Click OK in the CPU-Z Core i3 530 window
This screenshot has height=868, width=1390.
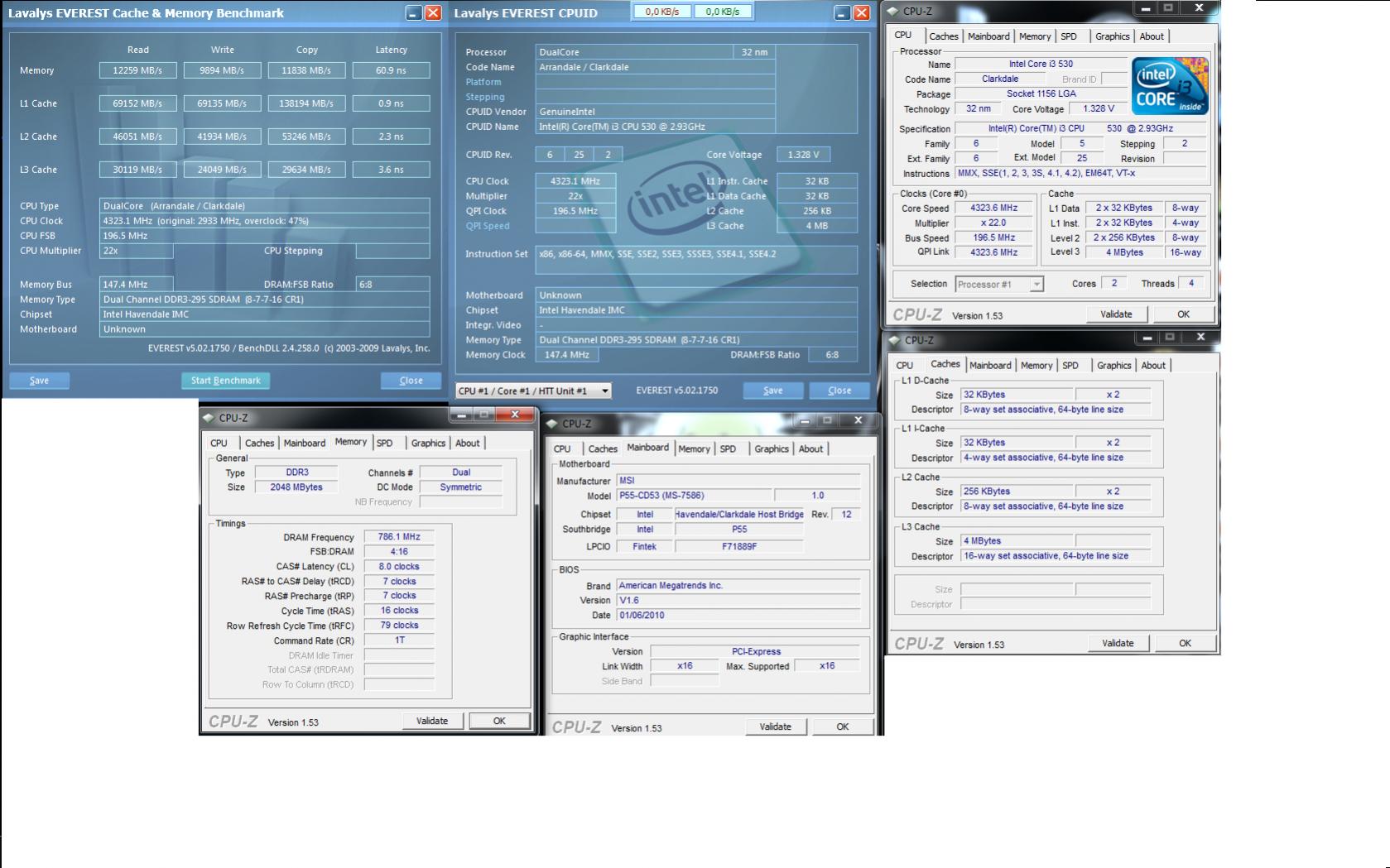click(1184, 314)
